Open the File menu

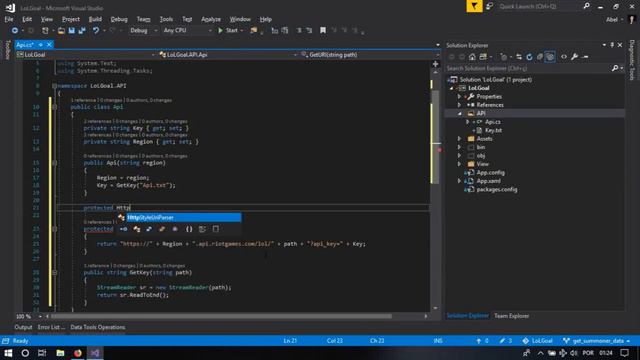coord(9,19)
